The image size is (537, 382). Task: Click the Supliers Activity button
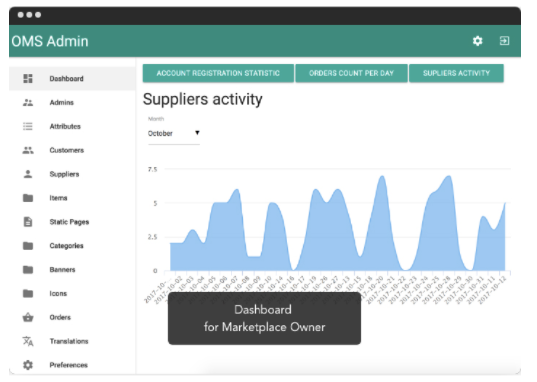point(456,73)
